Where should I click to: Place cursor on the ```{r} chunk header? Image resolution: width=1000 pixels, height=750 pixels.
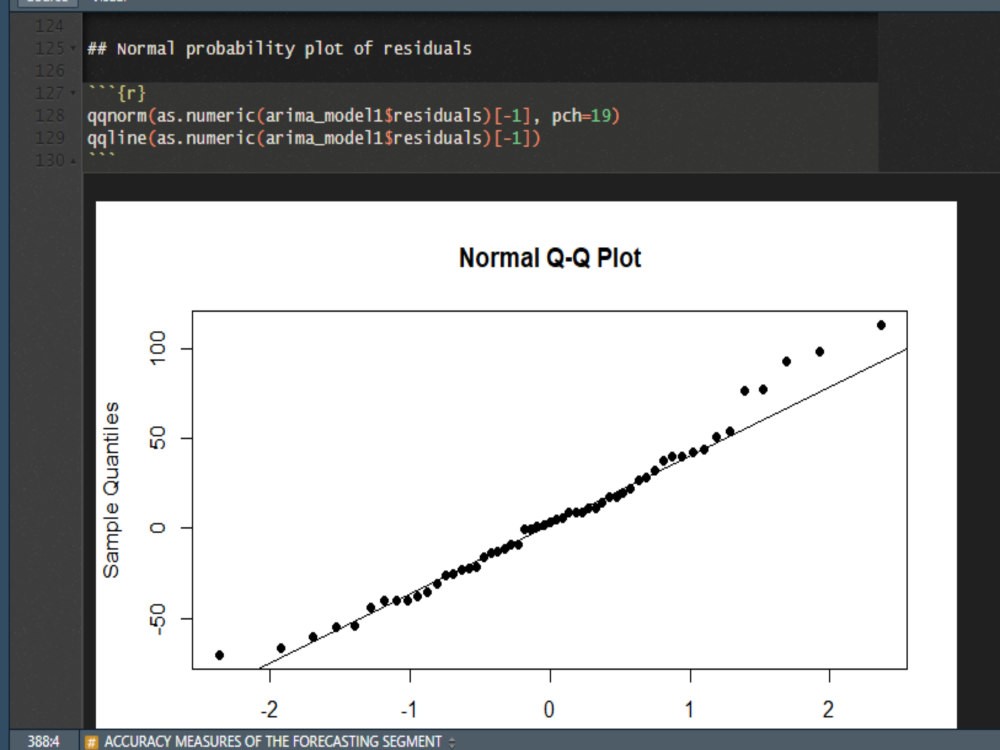117,93
